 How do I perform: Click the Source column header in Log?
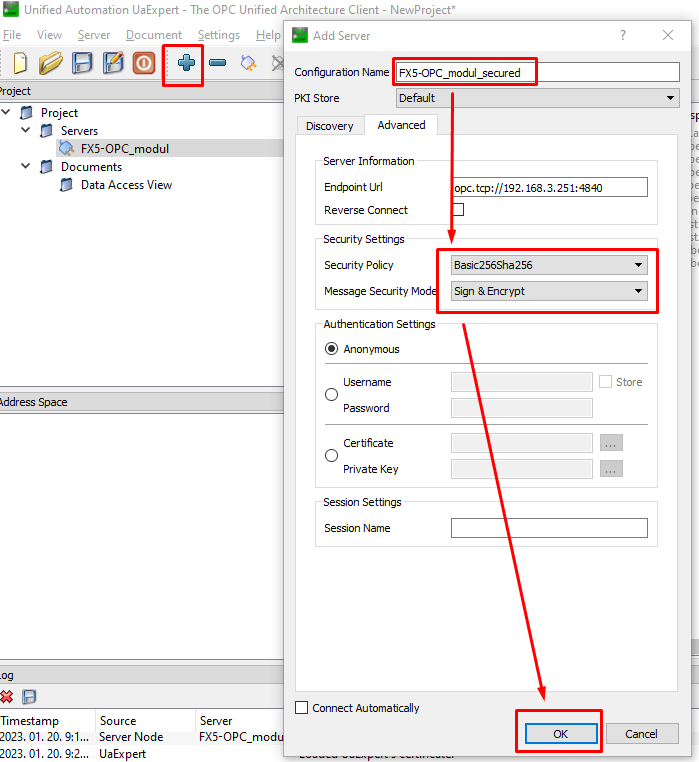tap(146, 721)
